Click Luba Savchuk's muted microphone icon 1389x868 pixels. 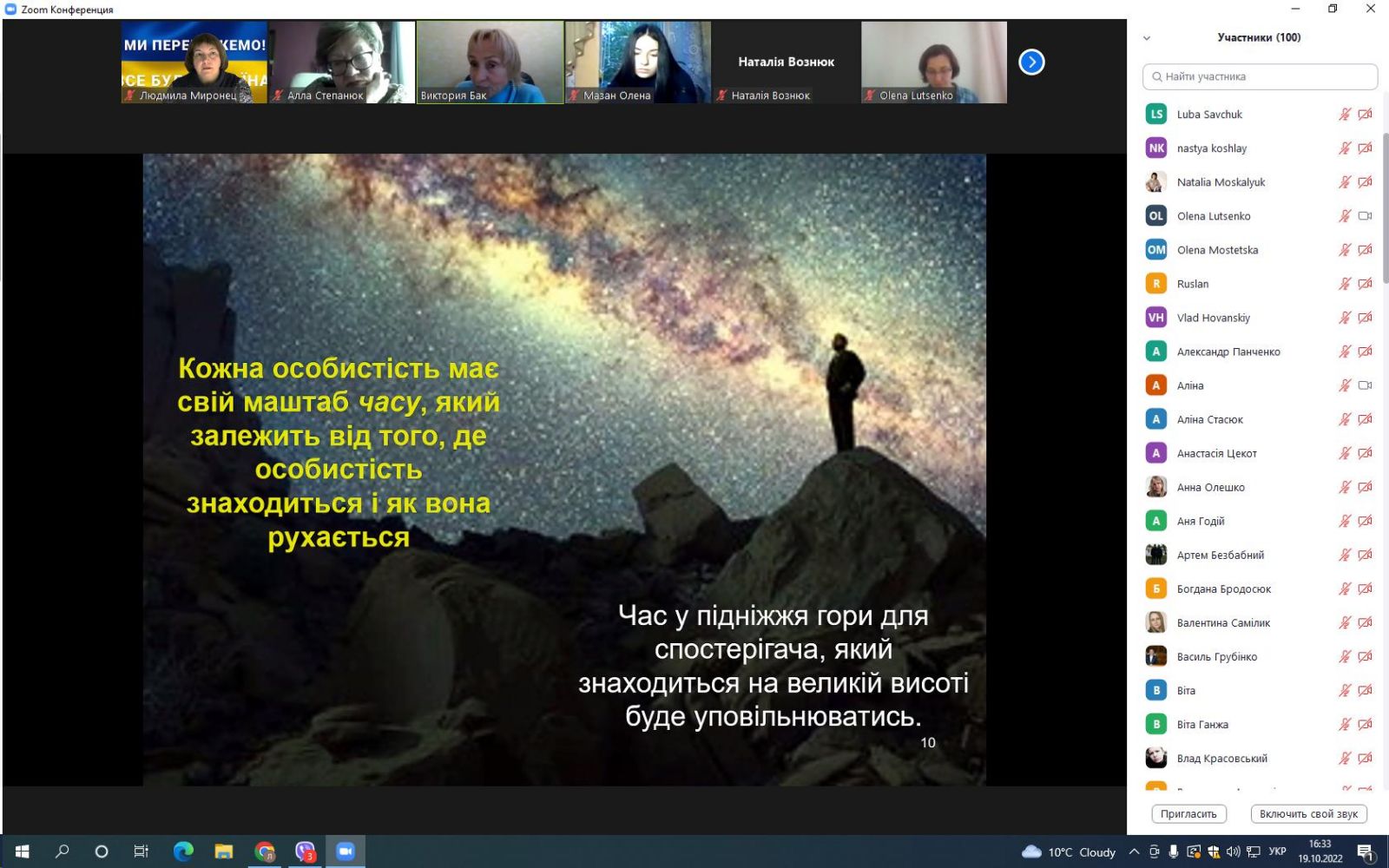1344,115
